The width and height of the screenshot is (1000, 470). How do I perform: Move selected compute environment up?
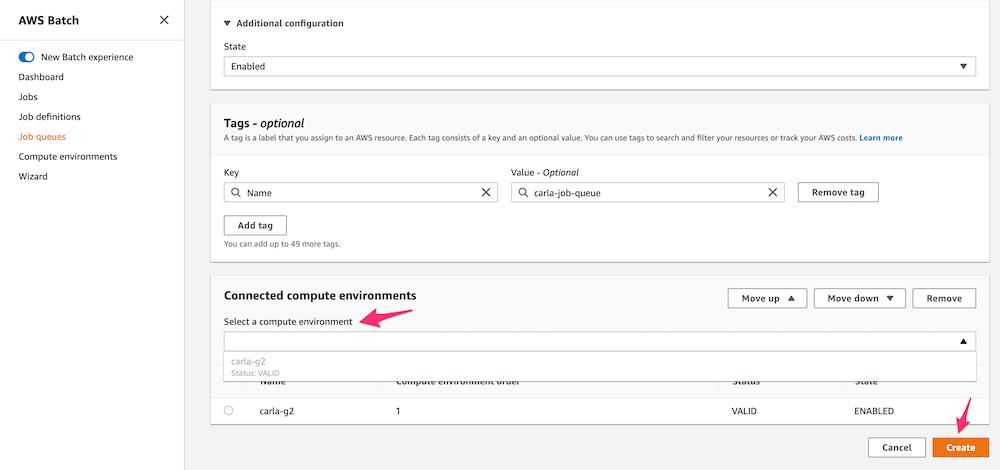pos(767,298)
